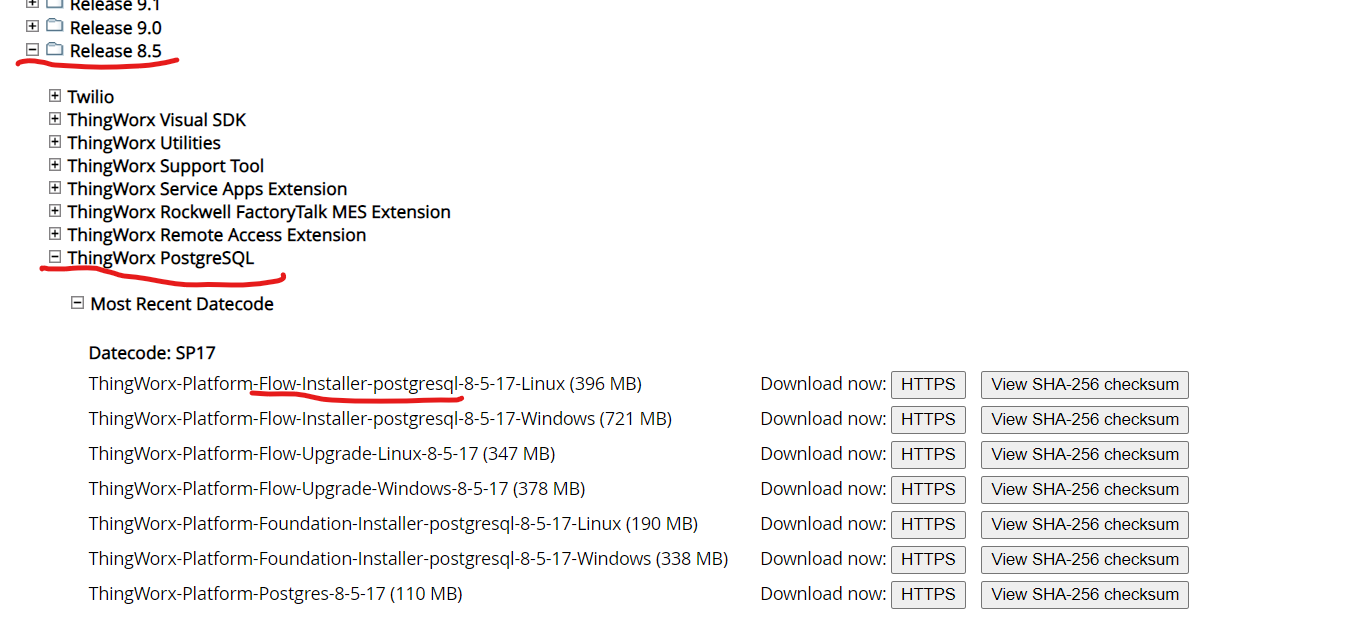
Task: Click HTTPS for Flow-Installer-postgresql-8-5-17-Windows
Action: click(x=927, y=419)
